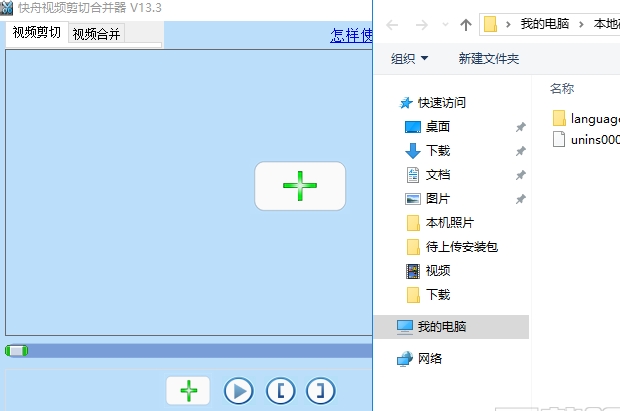Play the video with the play button

[x=238, y=390]
